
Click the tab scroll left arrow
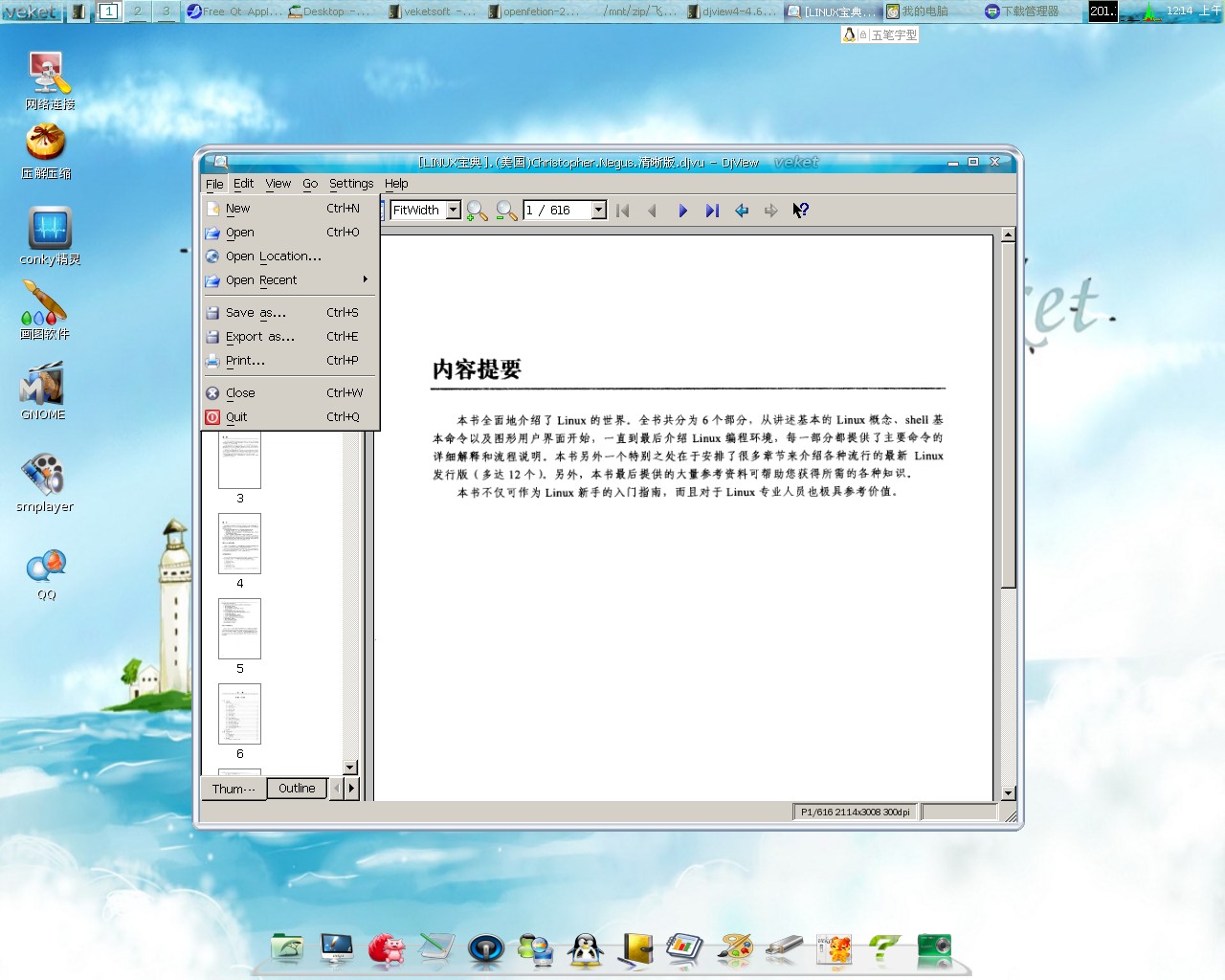click(336, 789)
